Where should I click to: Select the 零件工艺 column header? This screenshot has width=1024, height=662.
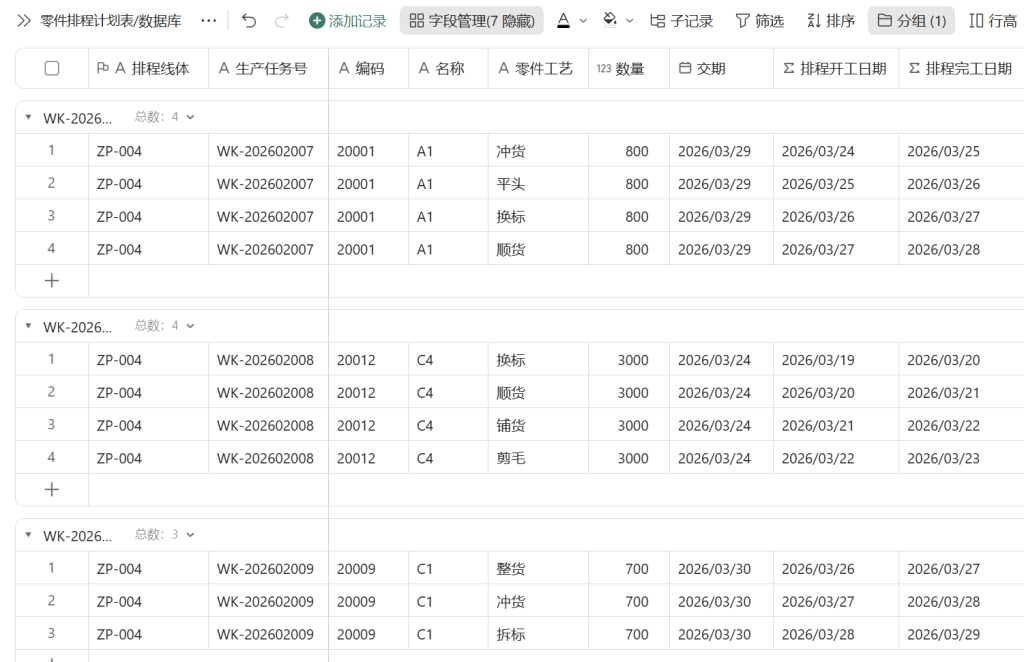[x=538, y=68]
